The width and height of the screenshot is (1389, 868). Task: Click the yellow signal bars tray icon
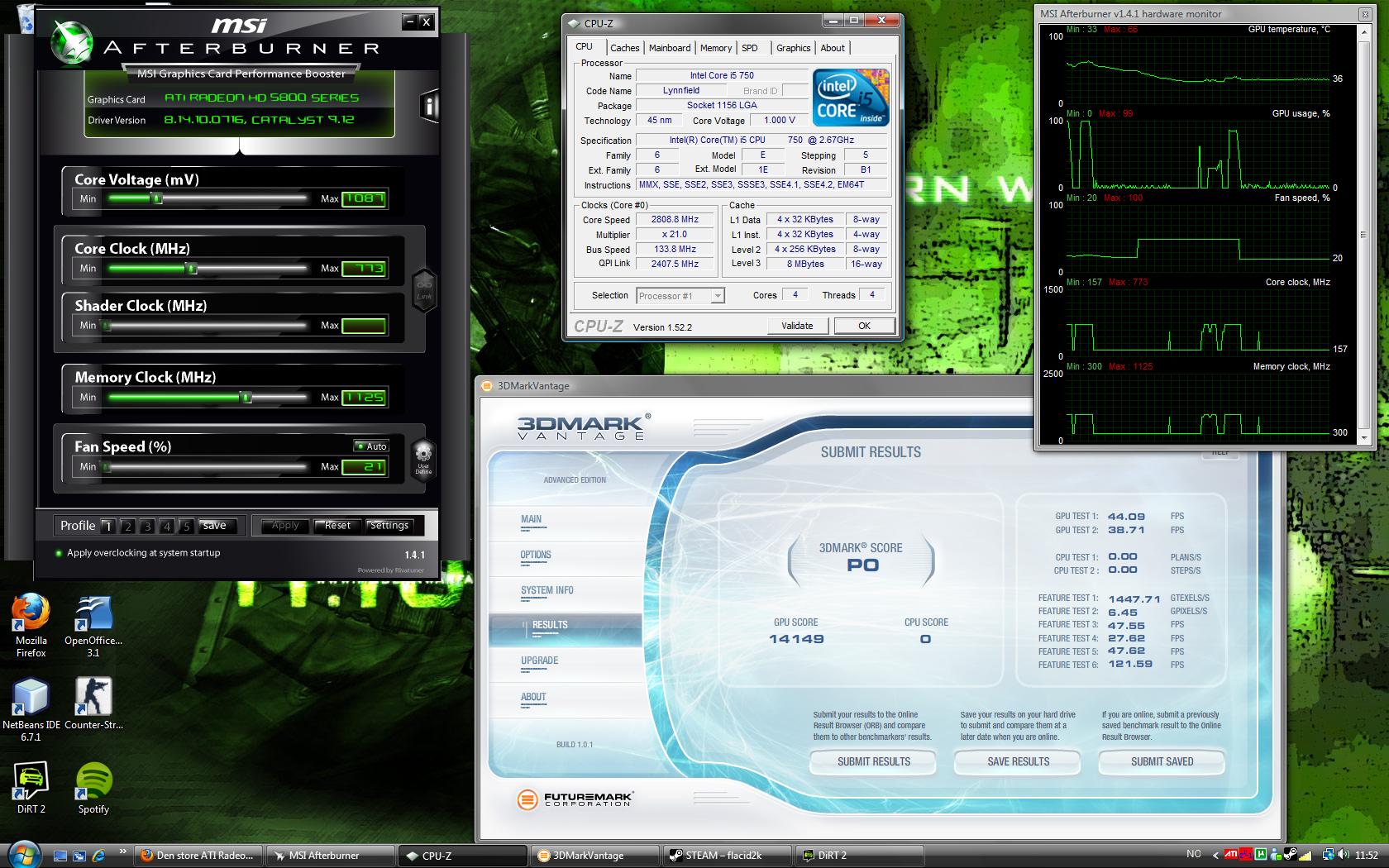1305,855
